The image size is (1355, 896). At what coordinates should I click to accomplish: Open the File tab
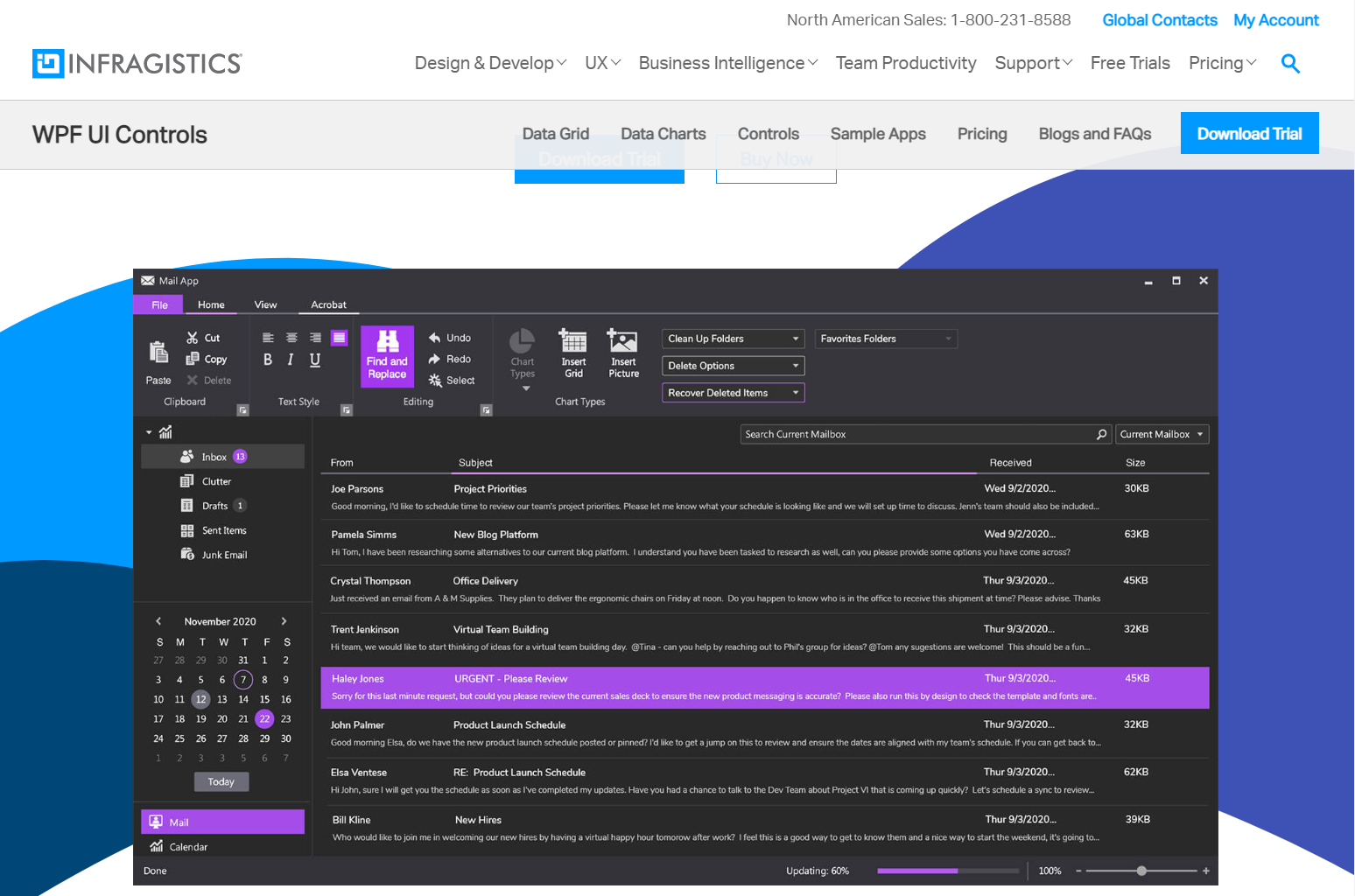click(x=159, y=304)
